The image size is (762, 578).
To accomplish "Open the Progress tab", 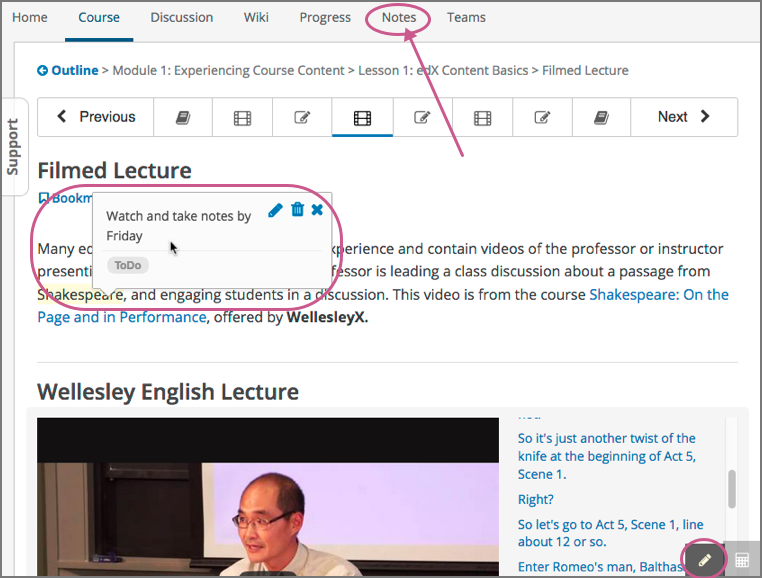I will tap(325, 17).
